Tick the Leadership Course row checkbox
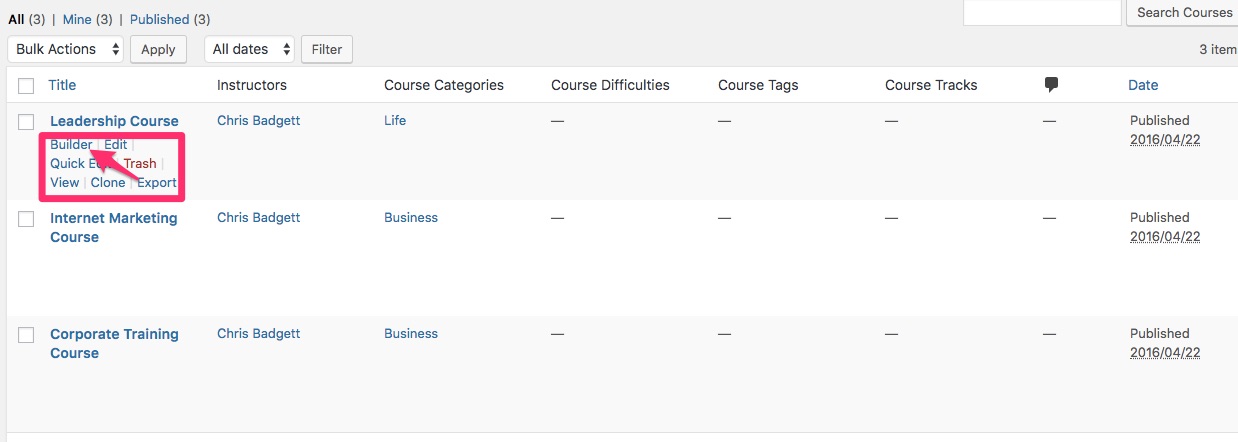The image size is (1238, 442). point(27,122)
